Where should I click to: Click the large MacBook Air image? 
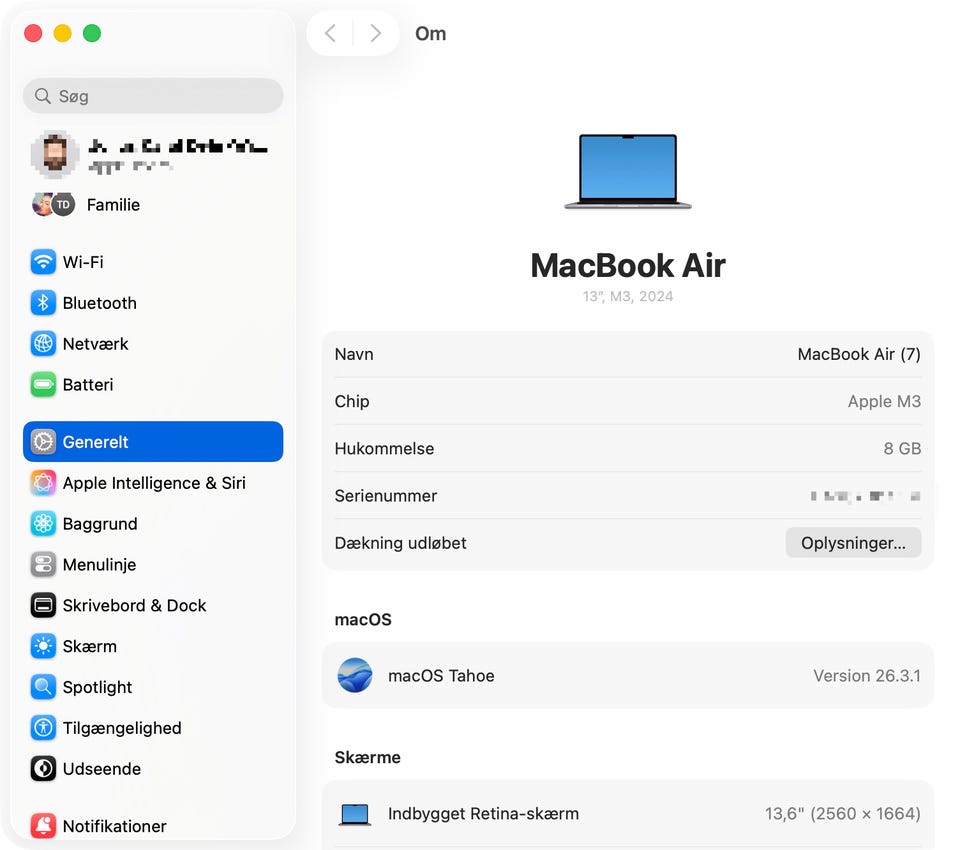point(628,172)
